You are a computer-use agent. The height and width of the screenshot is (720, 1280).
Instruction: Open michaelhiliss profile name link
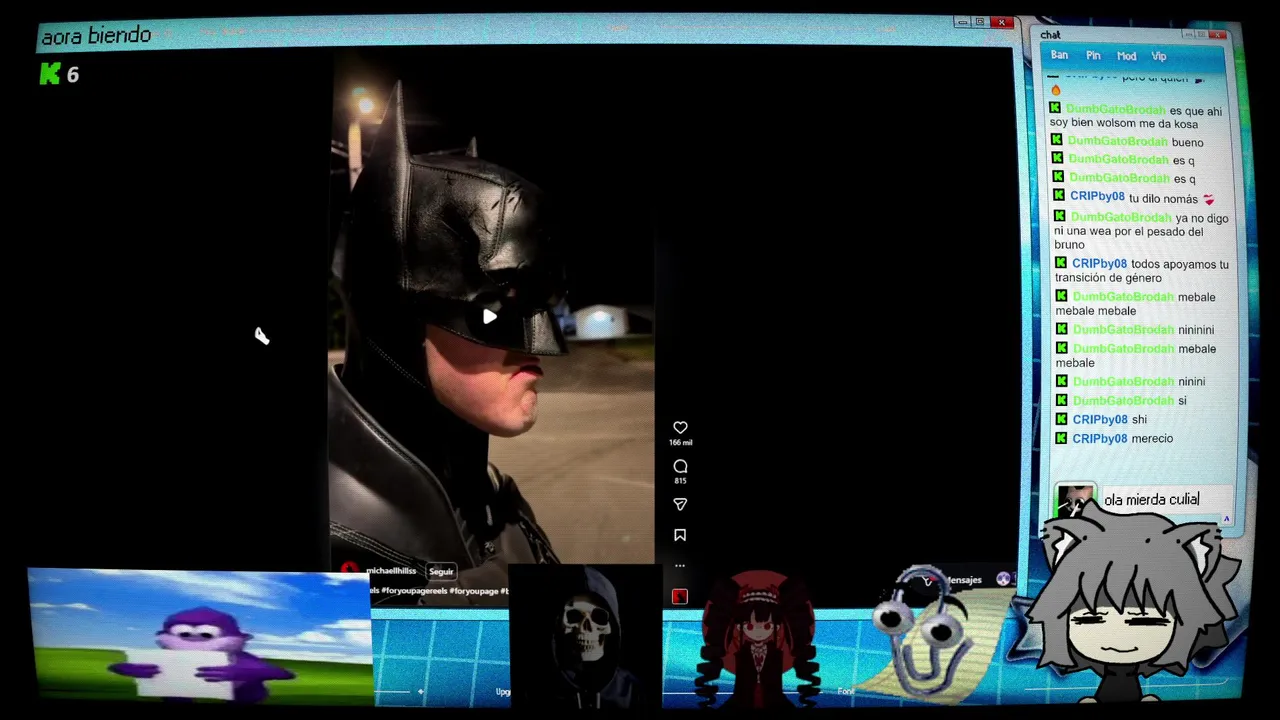point(390,571)
